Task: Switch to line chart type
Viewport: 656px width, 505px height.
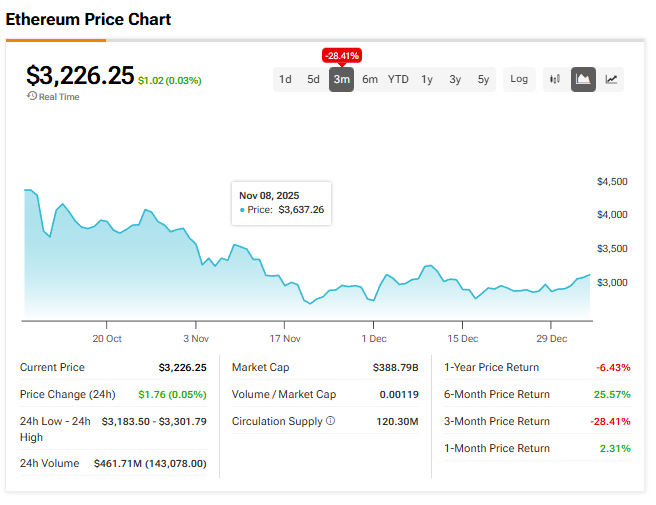Action: pos(611,79)
